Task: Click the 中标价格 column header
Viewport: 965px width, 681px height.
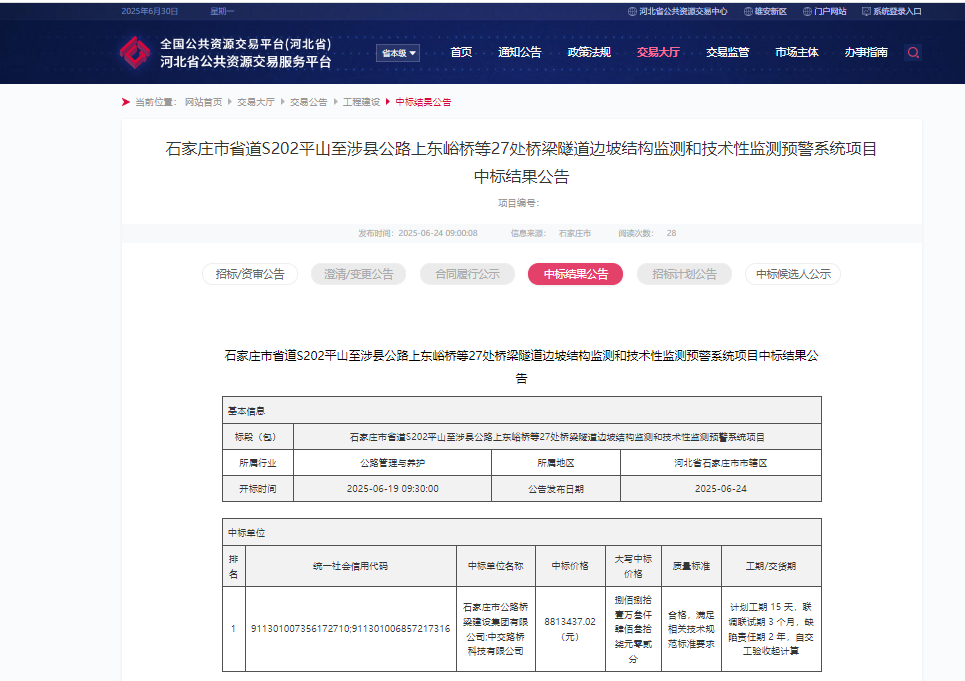Action: pos(571,566)
